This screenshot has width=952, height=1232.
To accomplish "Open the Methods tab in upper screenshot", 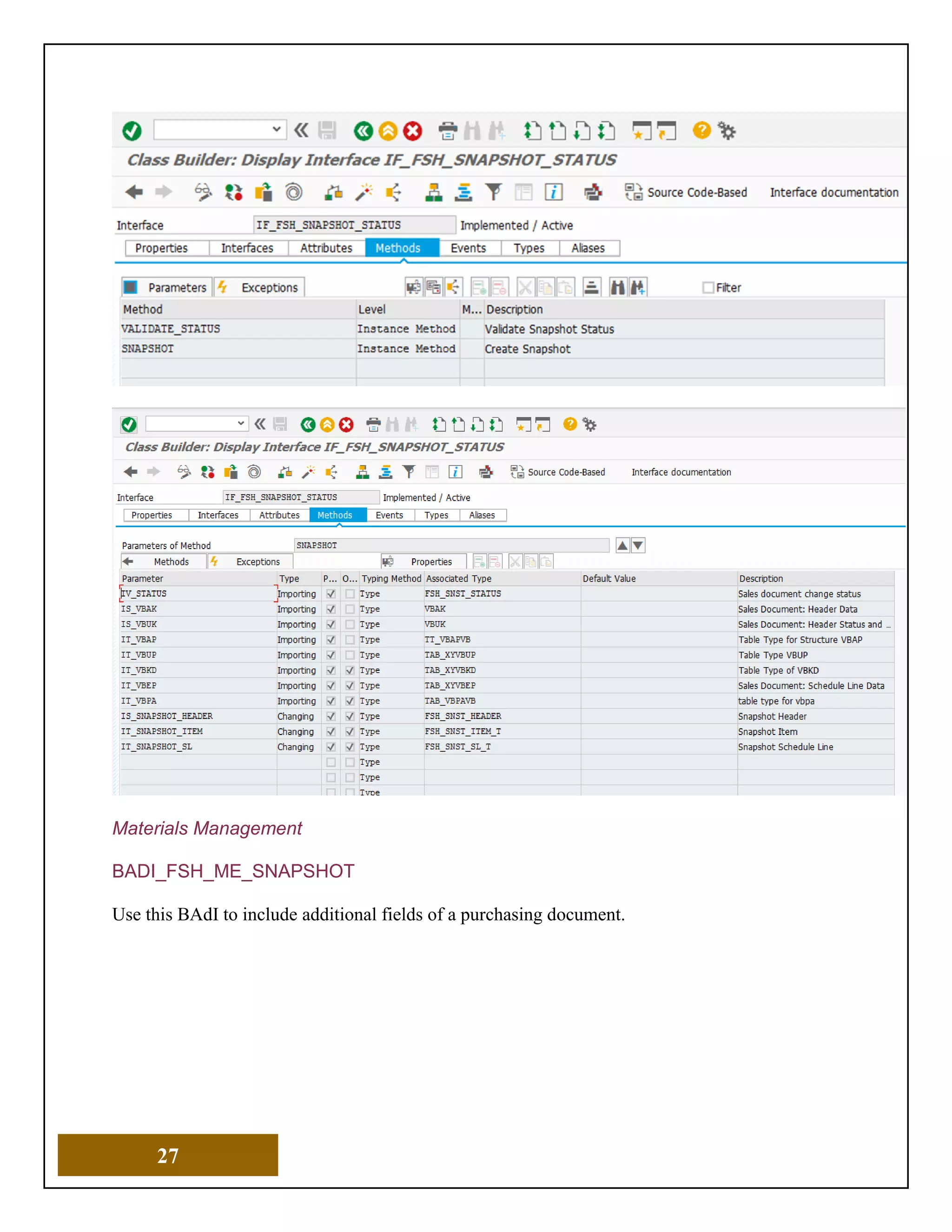I will (x=402, y=248).
